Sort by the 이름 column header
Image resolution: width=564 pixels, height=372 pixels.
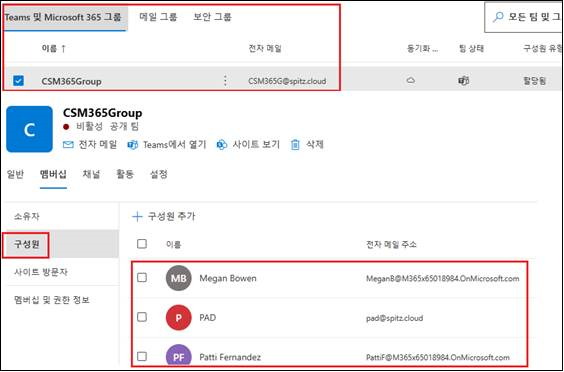pos(53,48)
